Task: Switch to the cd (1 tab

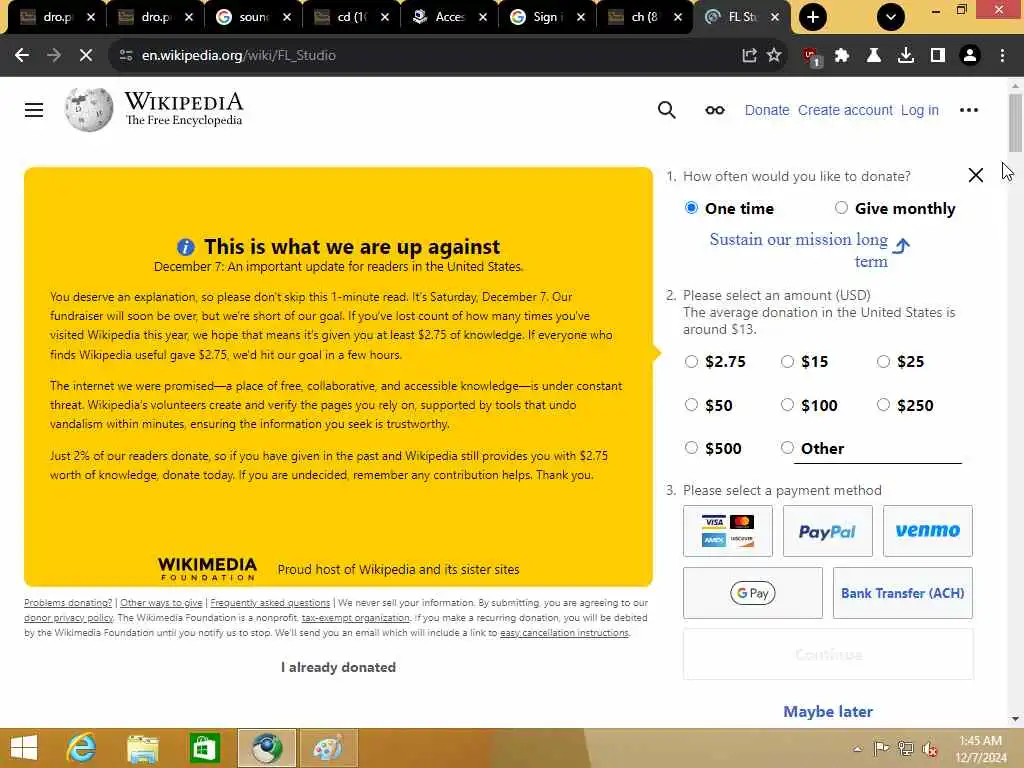Action: 351,17
